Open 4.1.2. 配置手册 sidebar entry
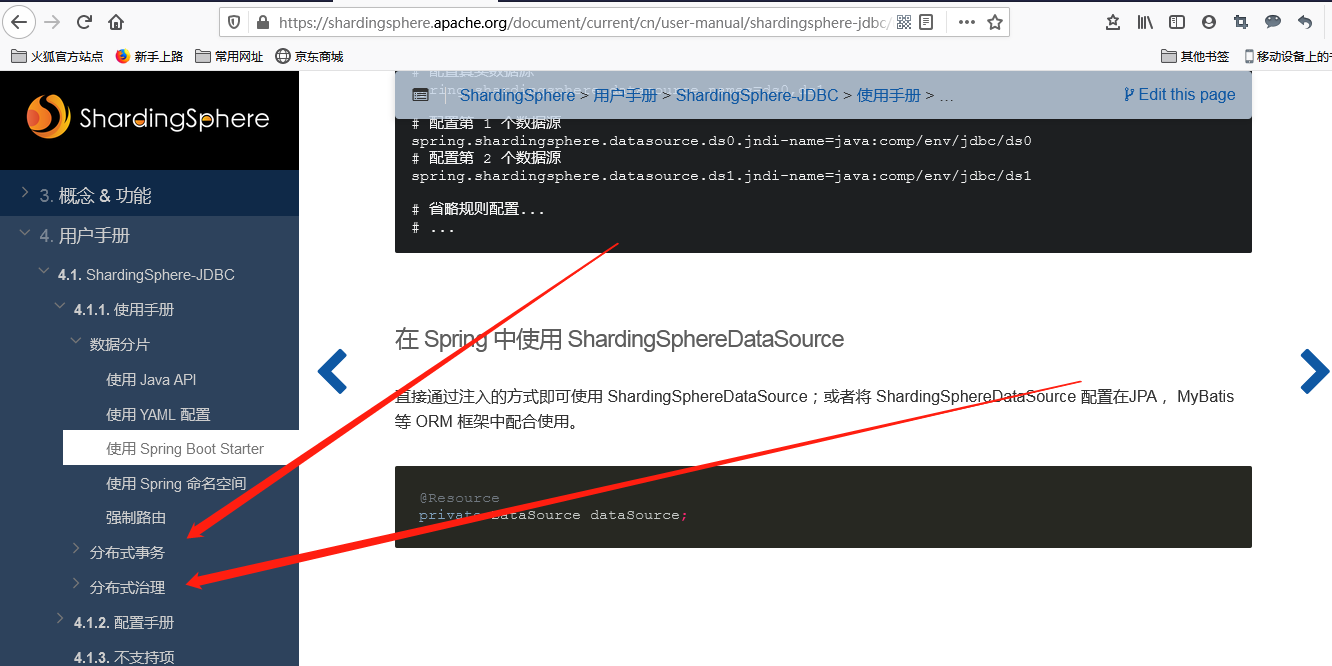The width and height of the screenshot is (1332, 666). coord(124,623)
